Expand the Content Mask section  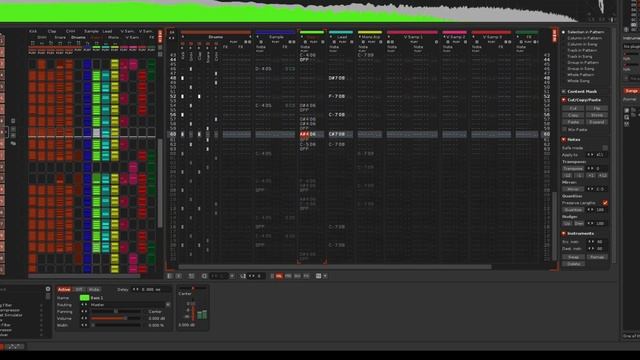coord(564,91)
